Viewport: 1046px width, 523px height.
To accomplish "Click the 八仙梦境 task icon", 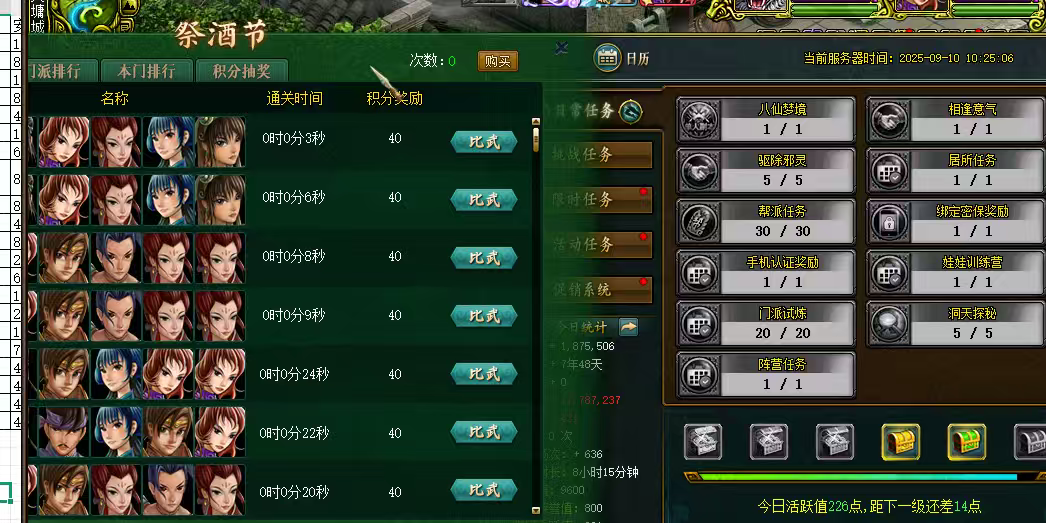I will coord(699,120).
